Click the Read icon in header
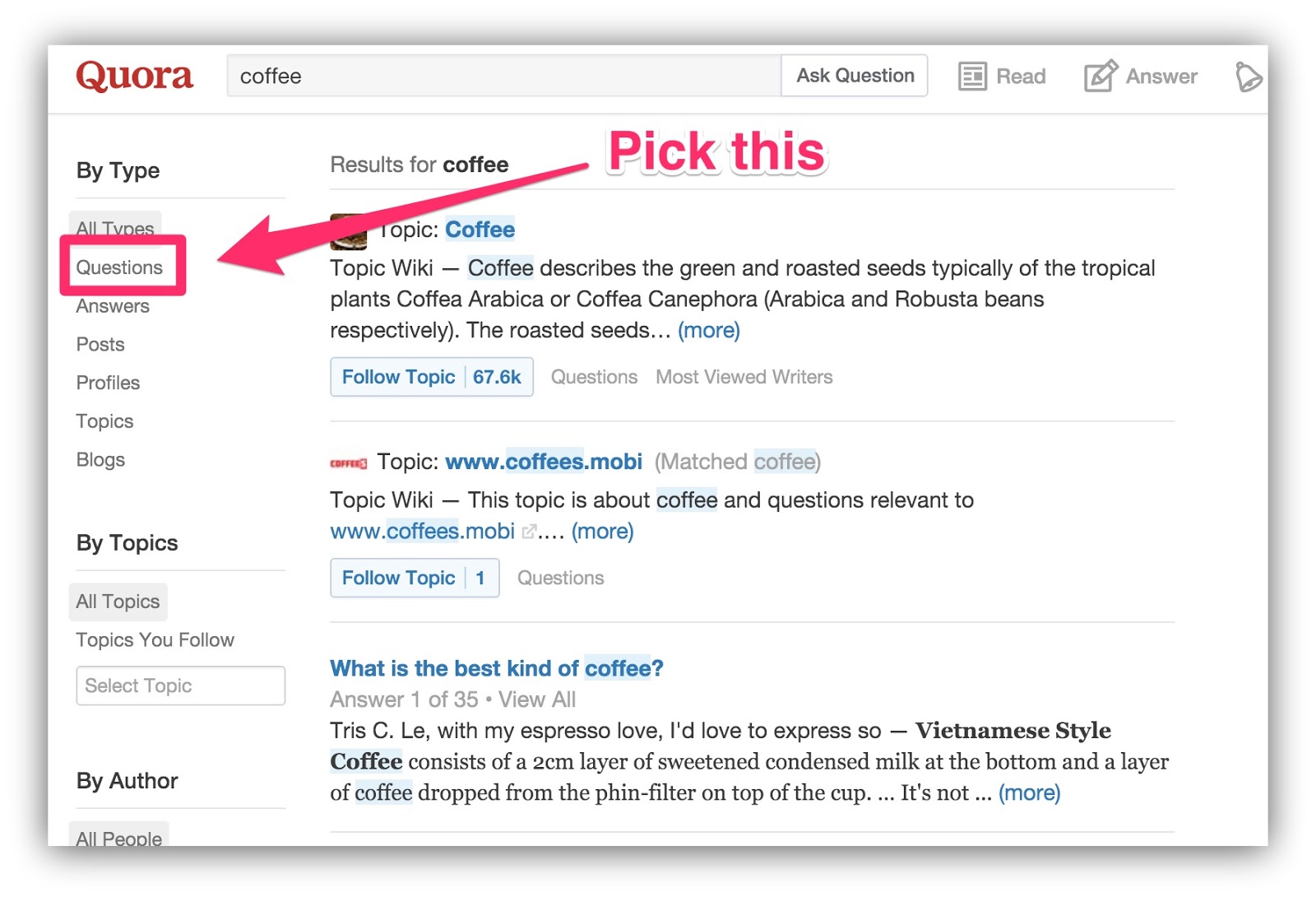The image size is (1316, 897). (x=972, y=77)
